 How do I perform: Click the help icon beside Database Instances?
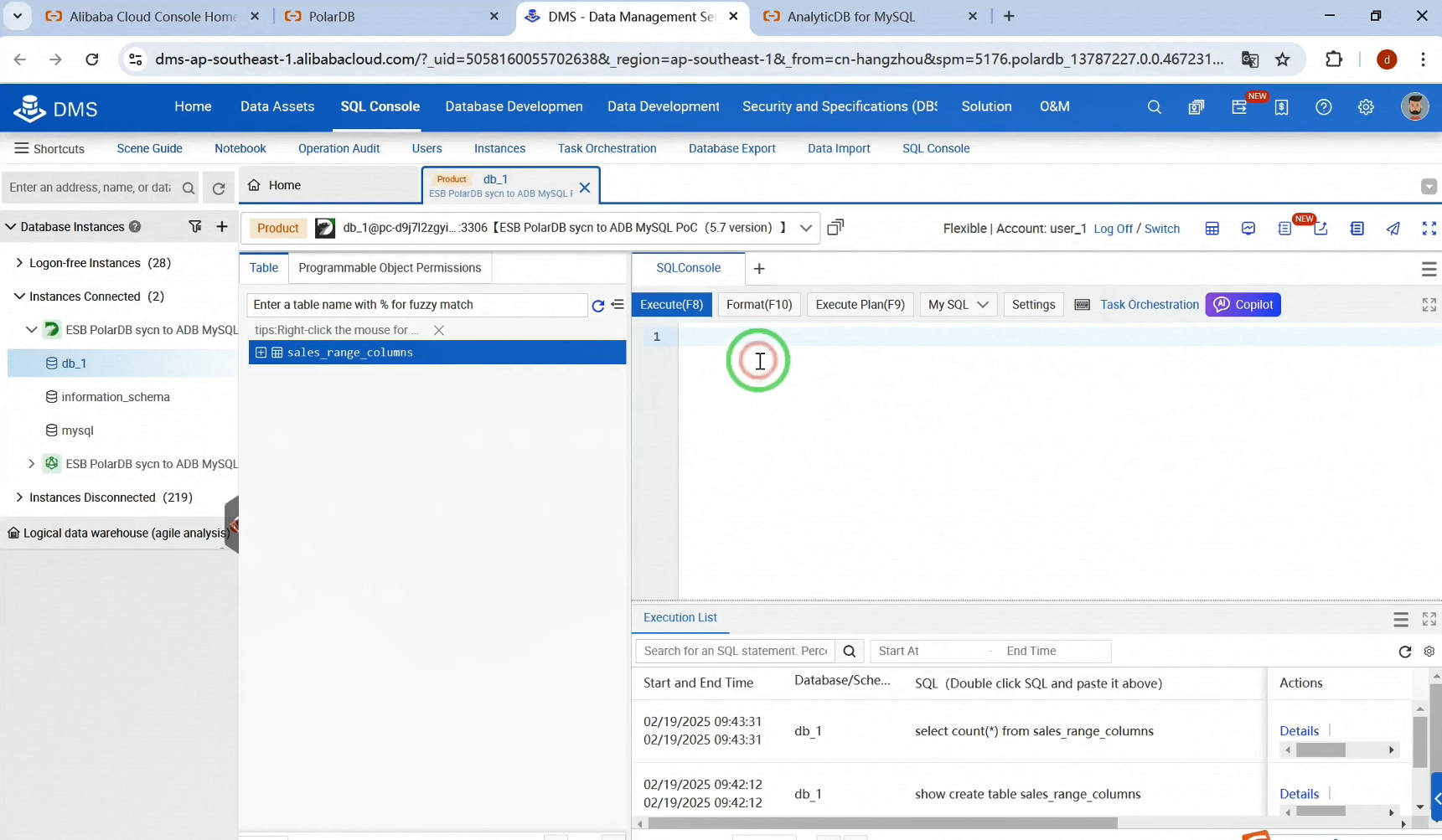pyautogui.click(x=135, y=227)
